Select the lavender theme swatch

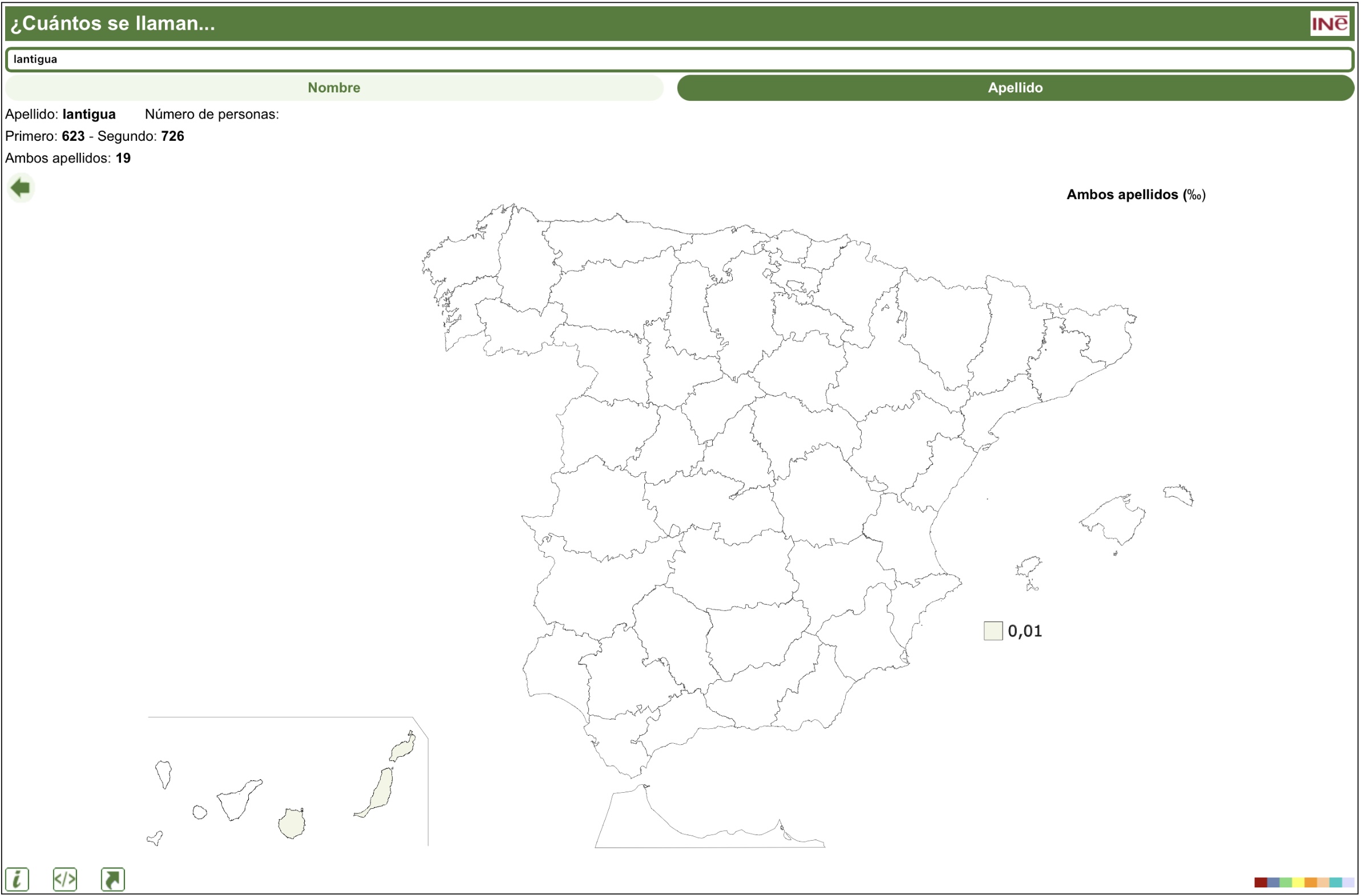[x=1348, y=883]
